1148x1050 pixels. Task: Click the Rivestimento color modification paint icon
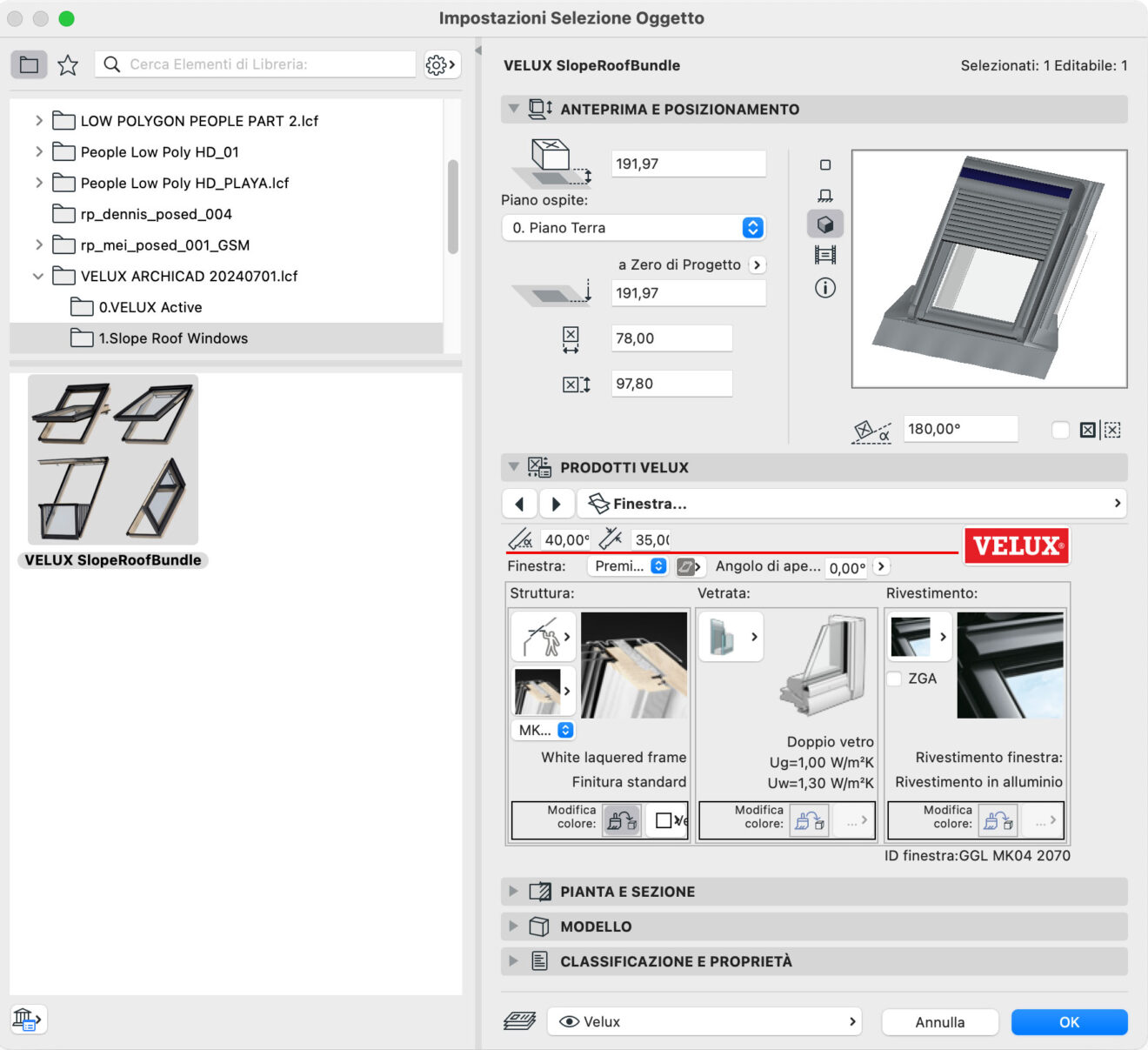[998, 820]
